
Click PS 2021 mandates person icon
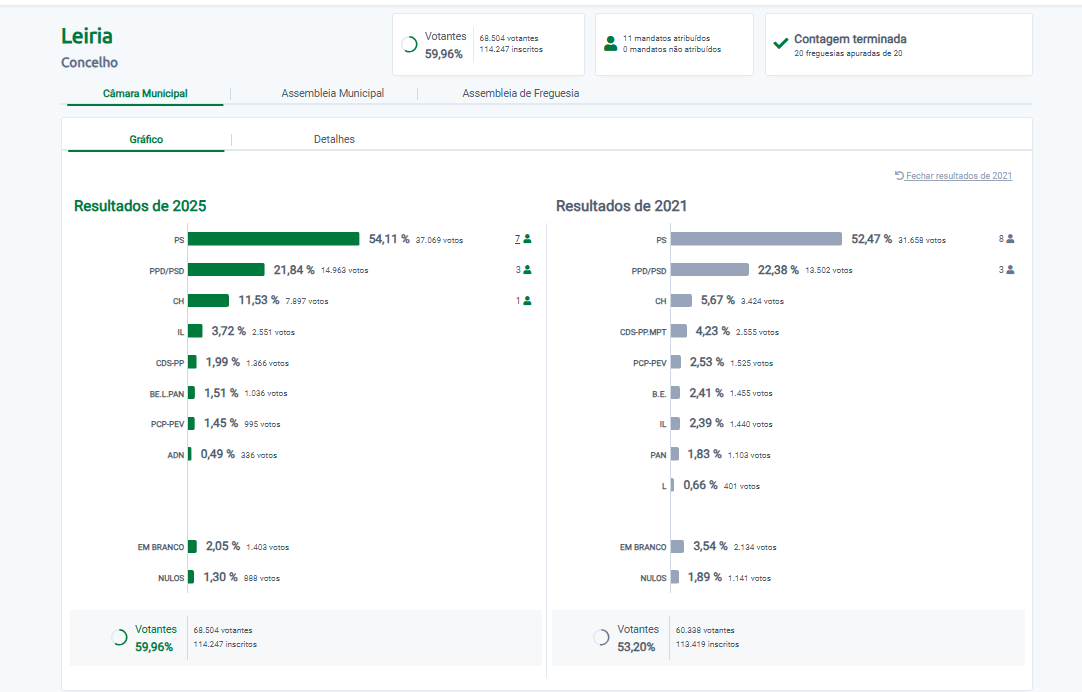[1010, 239]
